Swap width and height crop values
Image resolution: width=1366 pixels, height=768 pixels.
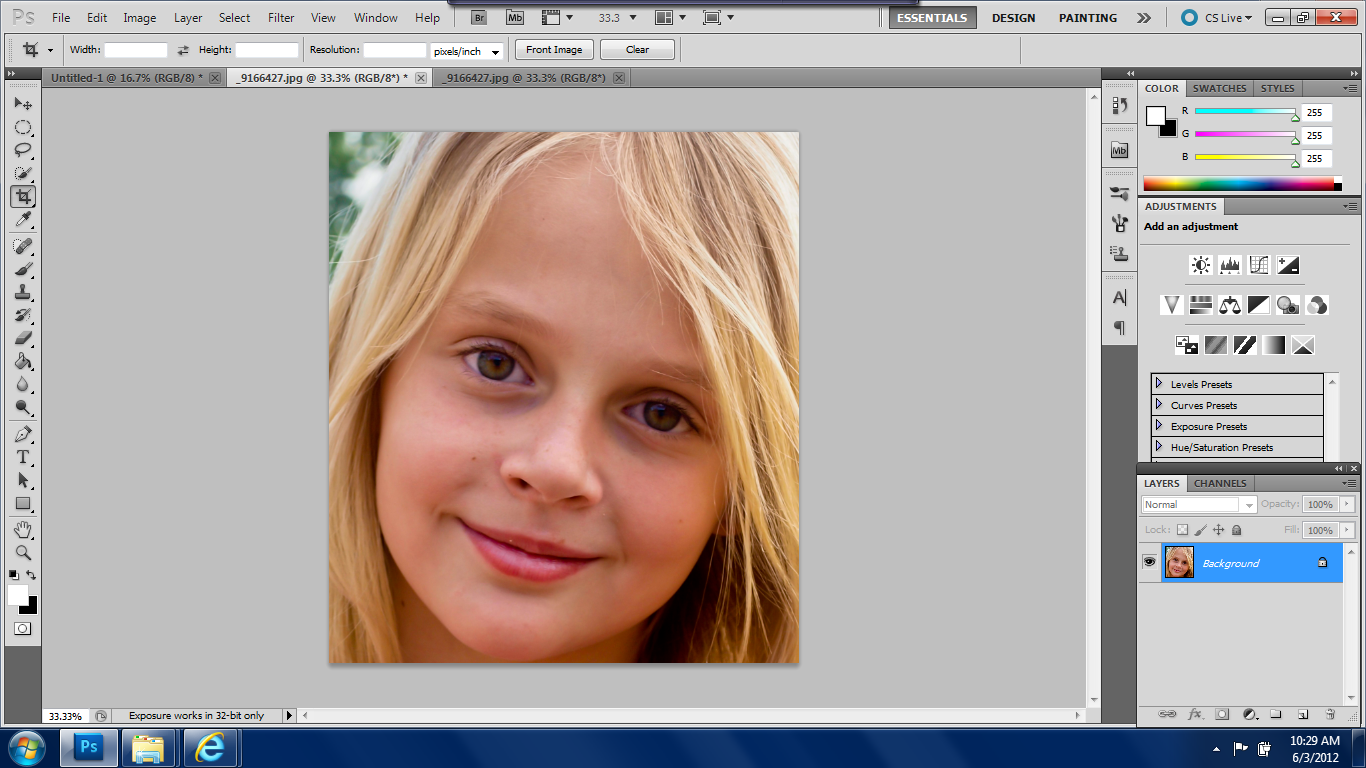(183, 50)
